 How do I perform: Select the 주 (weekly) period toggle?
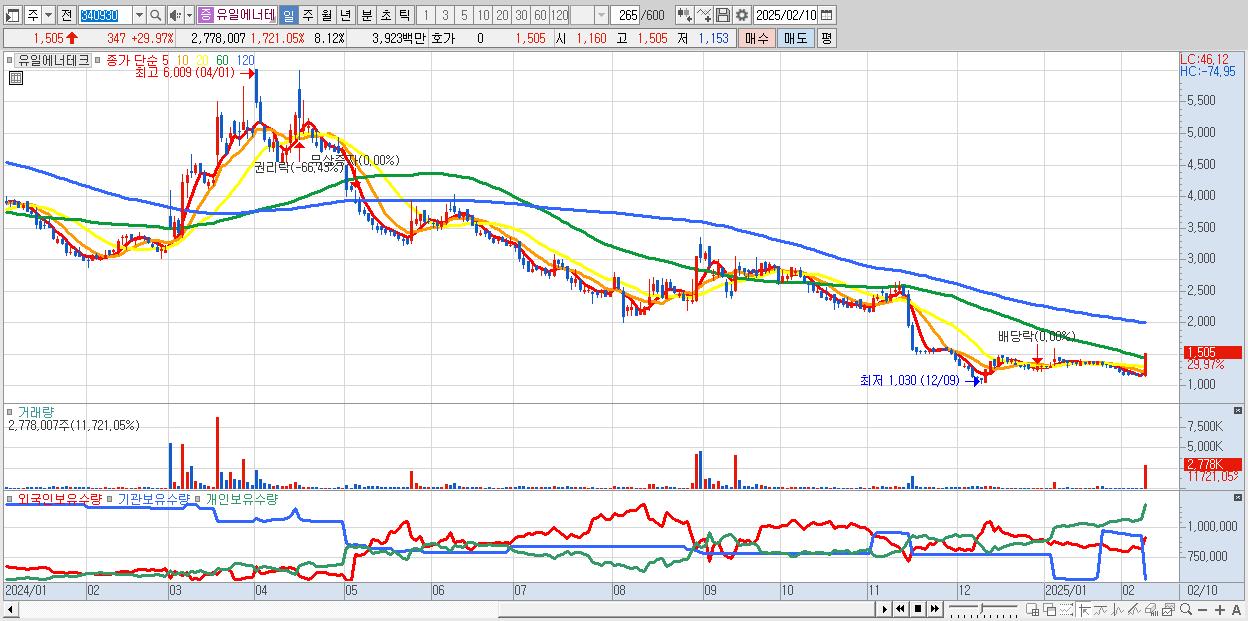[x=307, y=15]
